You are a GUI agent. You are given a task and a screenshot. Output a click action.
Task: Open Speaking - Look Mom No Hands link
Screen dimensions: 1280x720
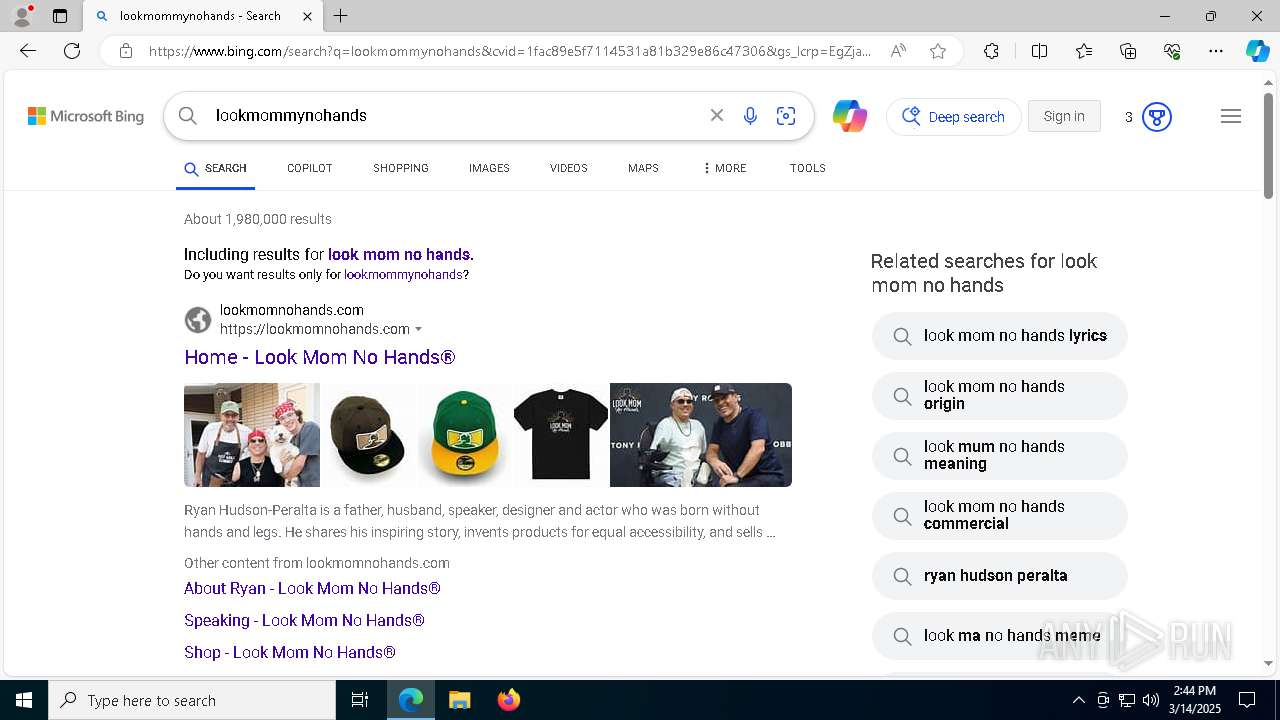(304, 620)
